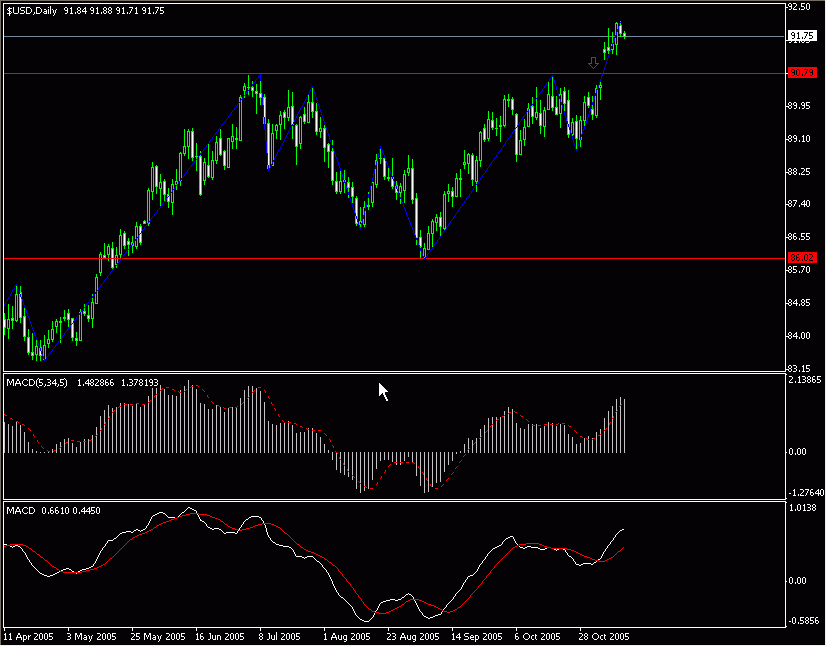826x646 pixels.
Task: Click the 2.13865 histogram scale value
Action: [x=805, y=381]
